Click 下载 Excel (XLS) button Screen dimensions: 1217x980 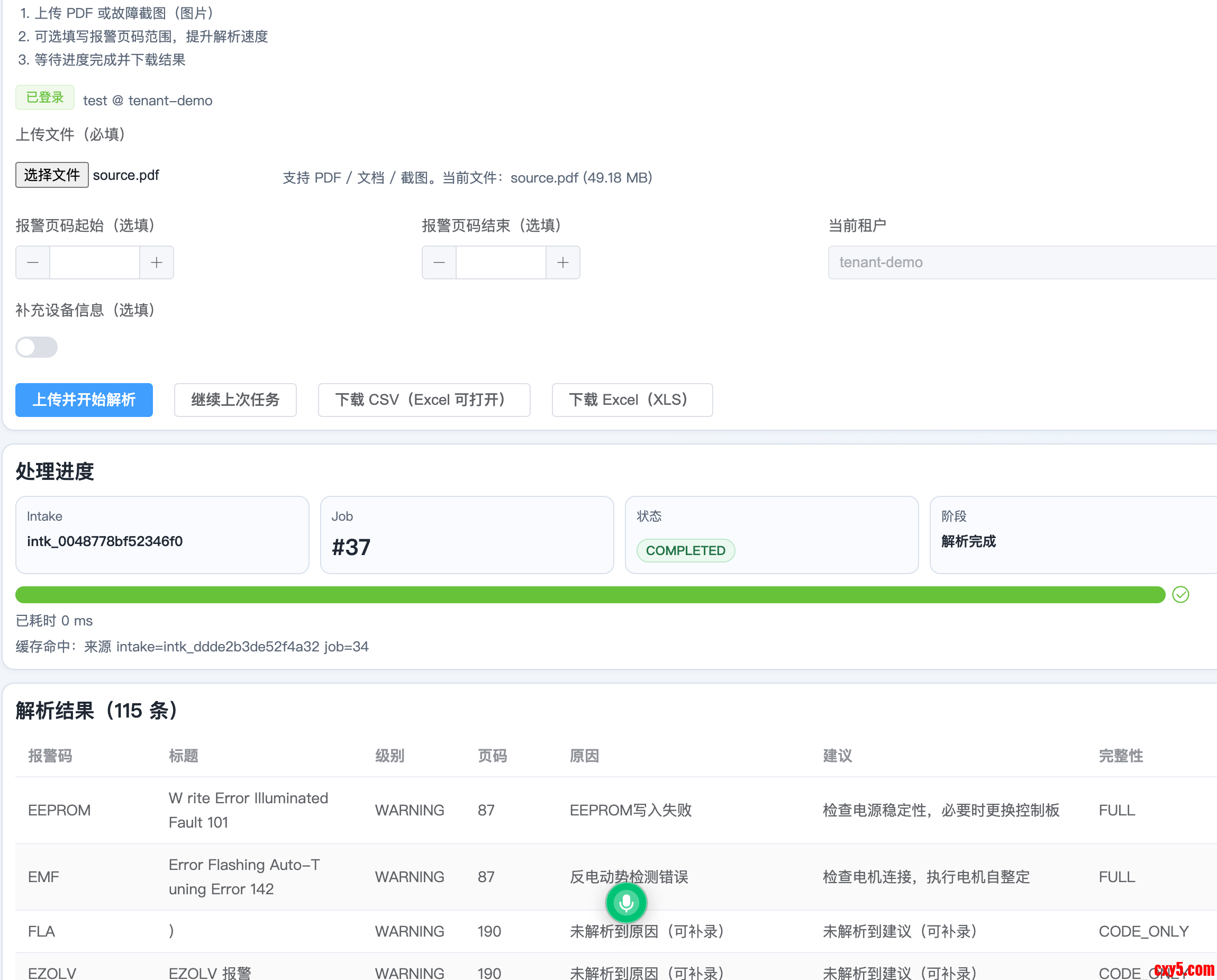tap(632, 400)
